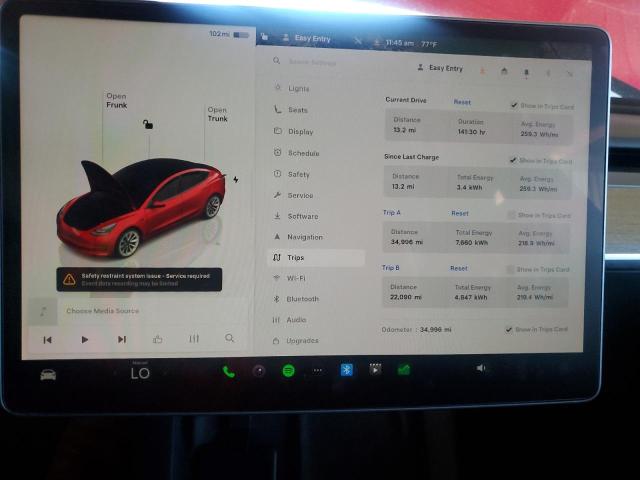Check Show in Trips Card for Trip A
The image size is (640, 480).
pos(511,215)
